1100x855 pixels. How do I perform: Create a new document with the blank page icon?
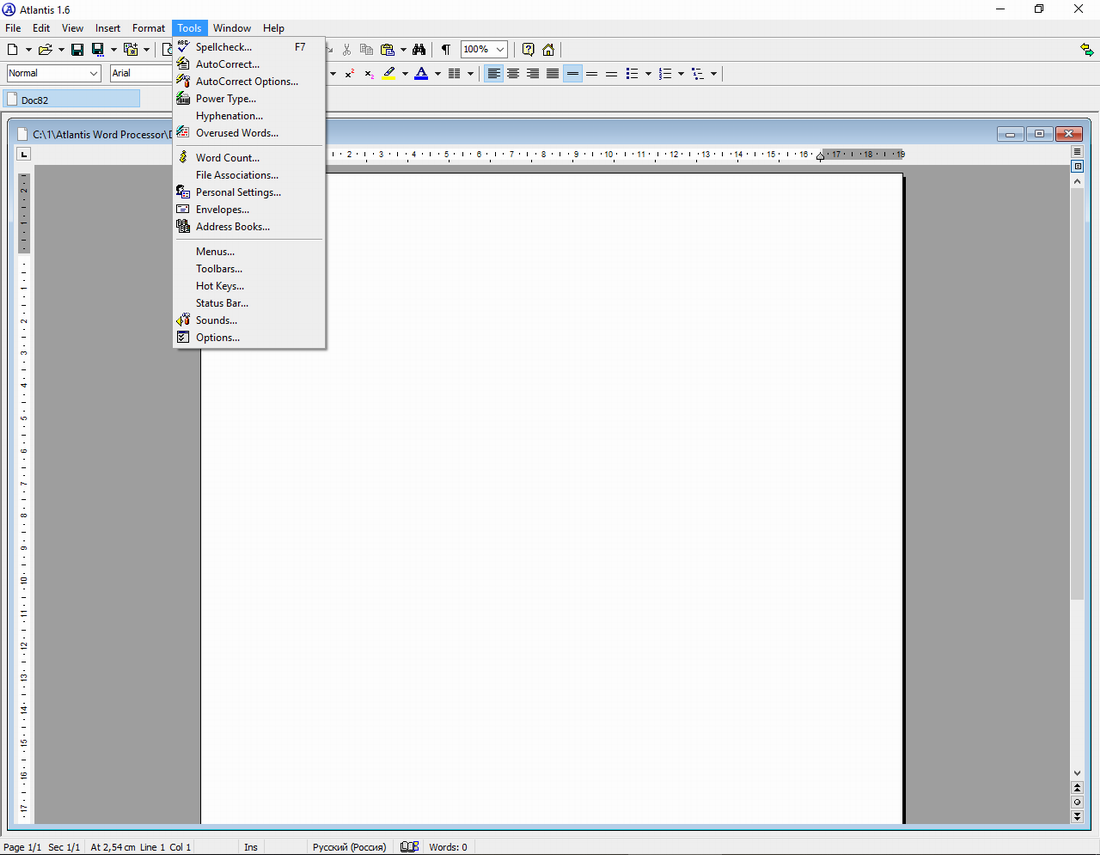click(x=13, y=50)
